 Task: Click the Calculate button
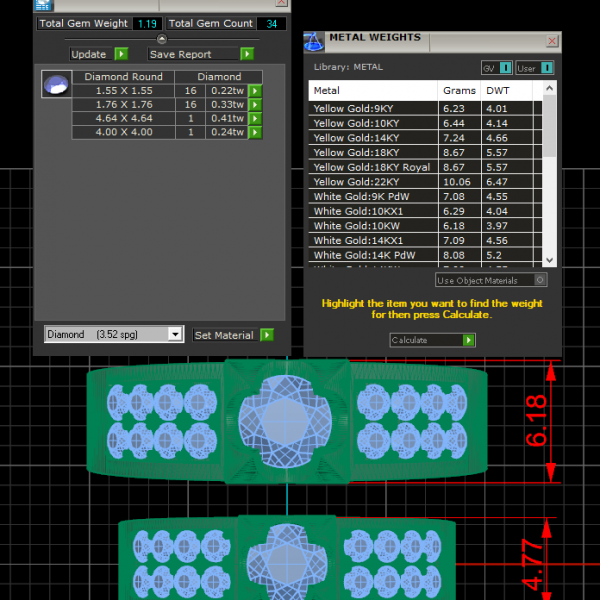[432, 340]
